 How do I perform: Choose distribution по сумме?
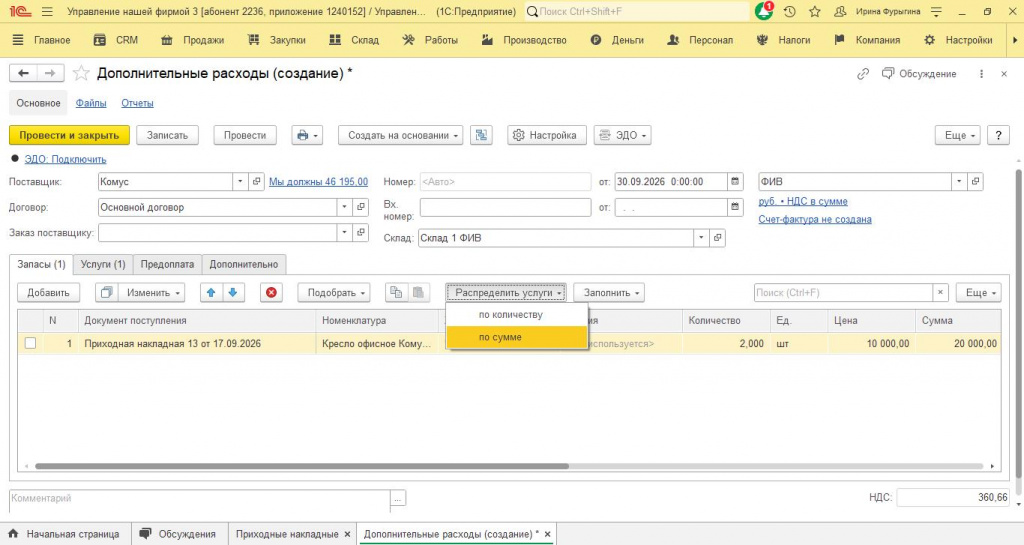click(517, 337)
